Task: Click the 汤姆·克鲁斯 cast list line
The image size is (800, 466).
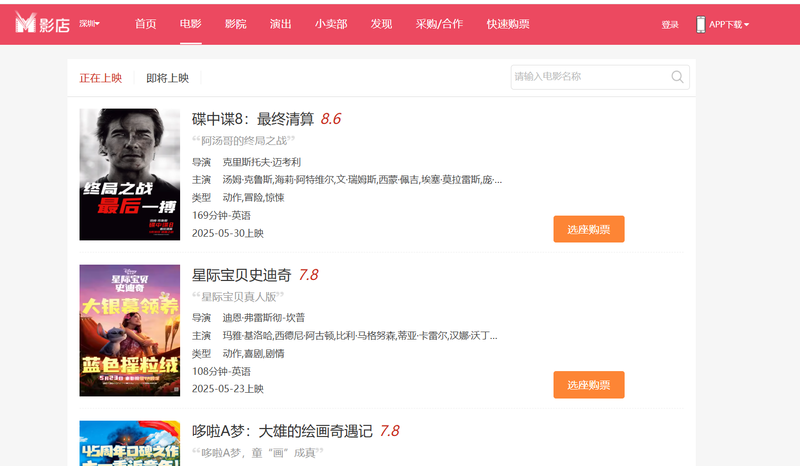Action: click(x=362, y=180)
